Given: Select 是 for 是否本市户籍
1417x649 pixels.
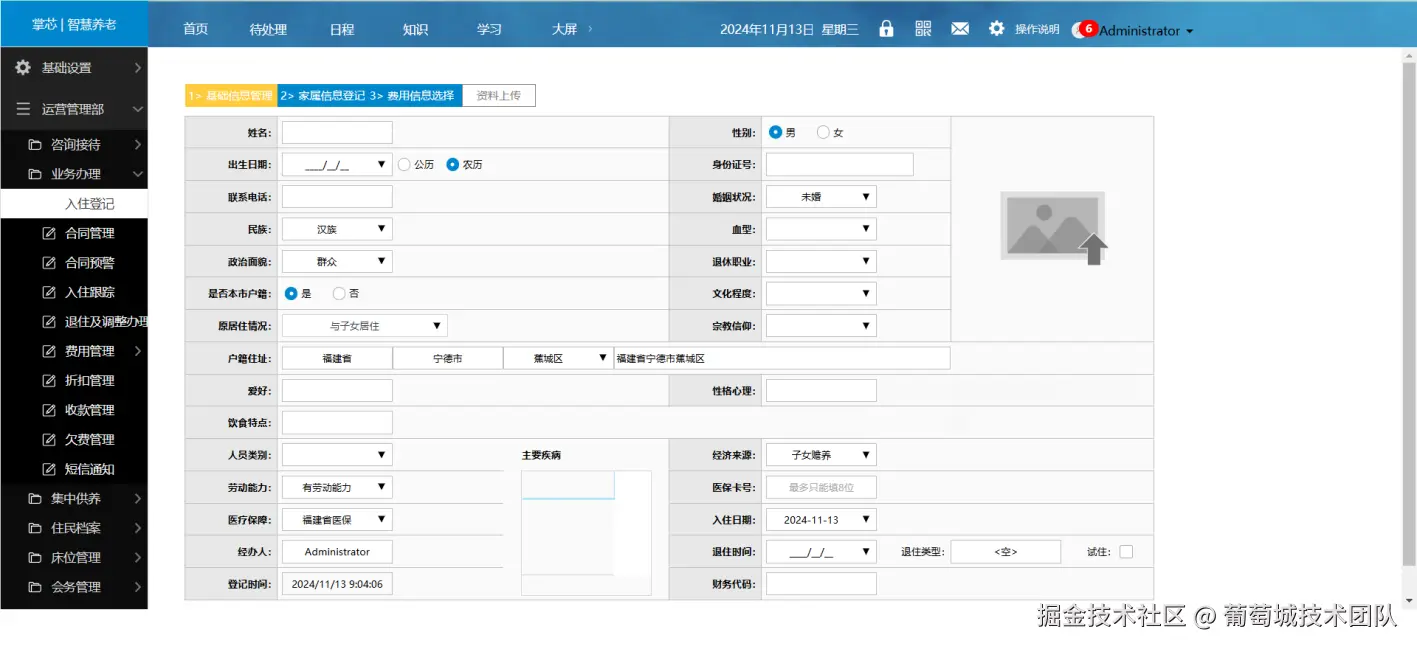Looking at the screenshot, I should 291,294.
